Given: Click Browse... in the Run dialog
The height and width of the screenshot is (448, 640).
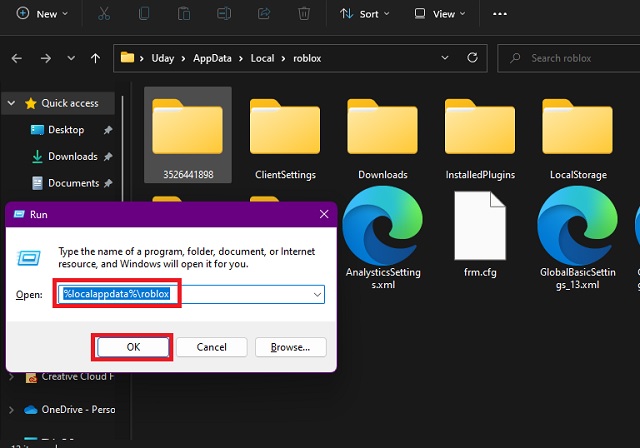Looking at the screenshot, I should point(290,347).
